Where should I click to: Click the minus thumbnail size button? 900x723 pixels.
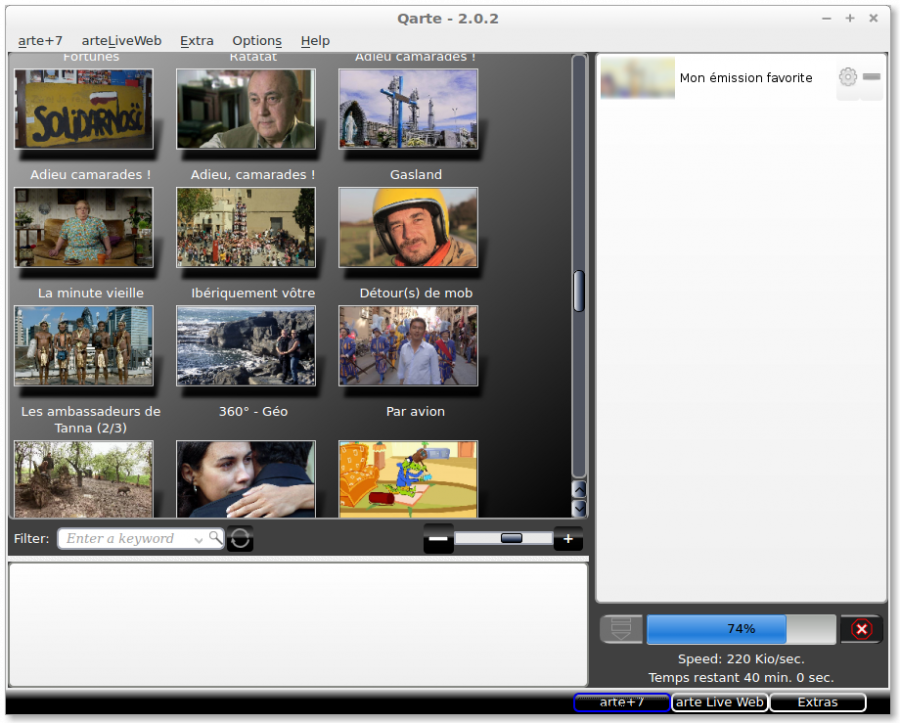(439, 539)
